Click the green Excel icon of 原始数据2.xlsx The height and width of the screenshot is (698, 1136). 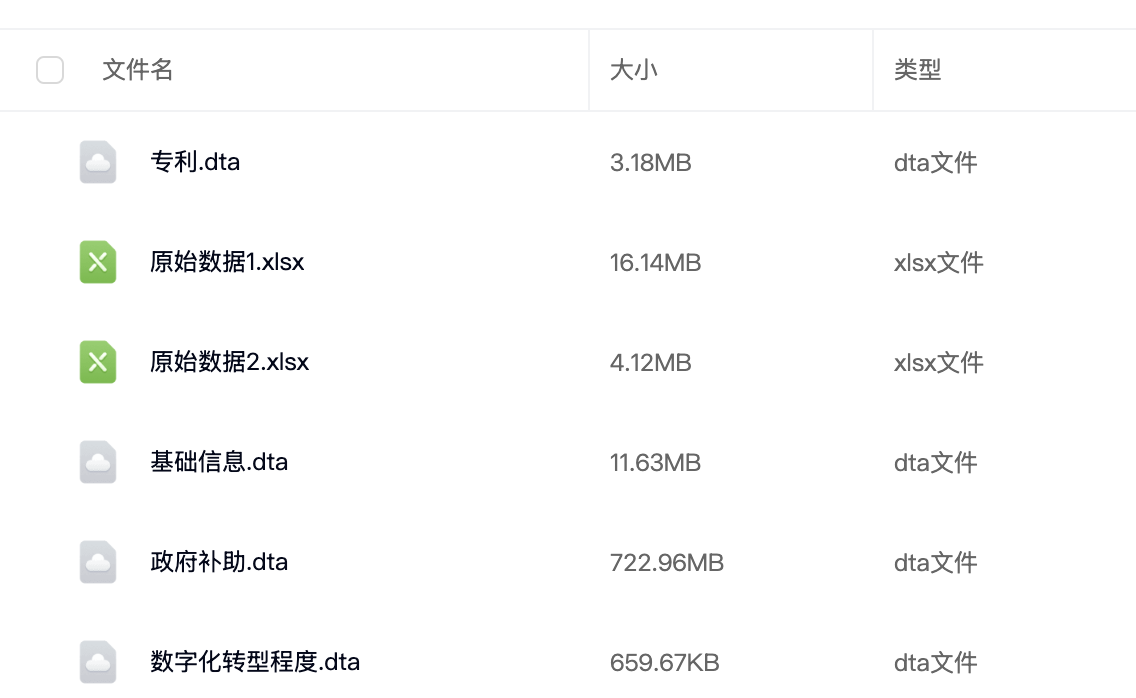(98, 362)
